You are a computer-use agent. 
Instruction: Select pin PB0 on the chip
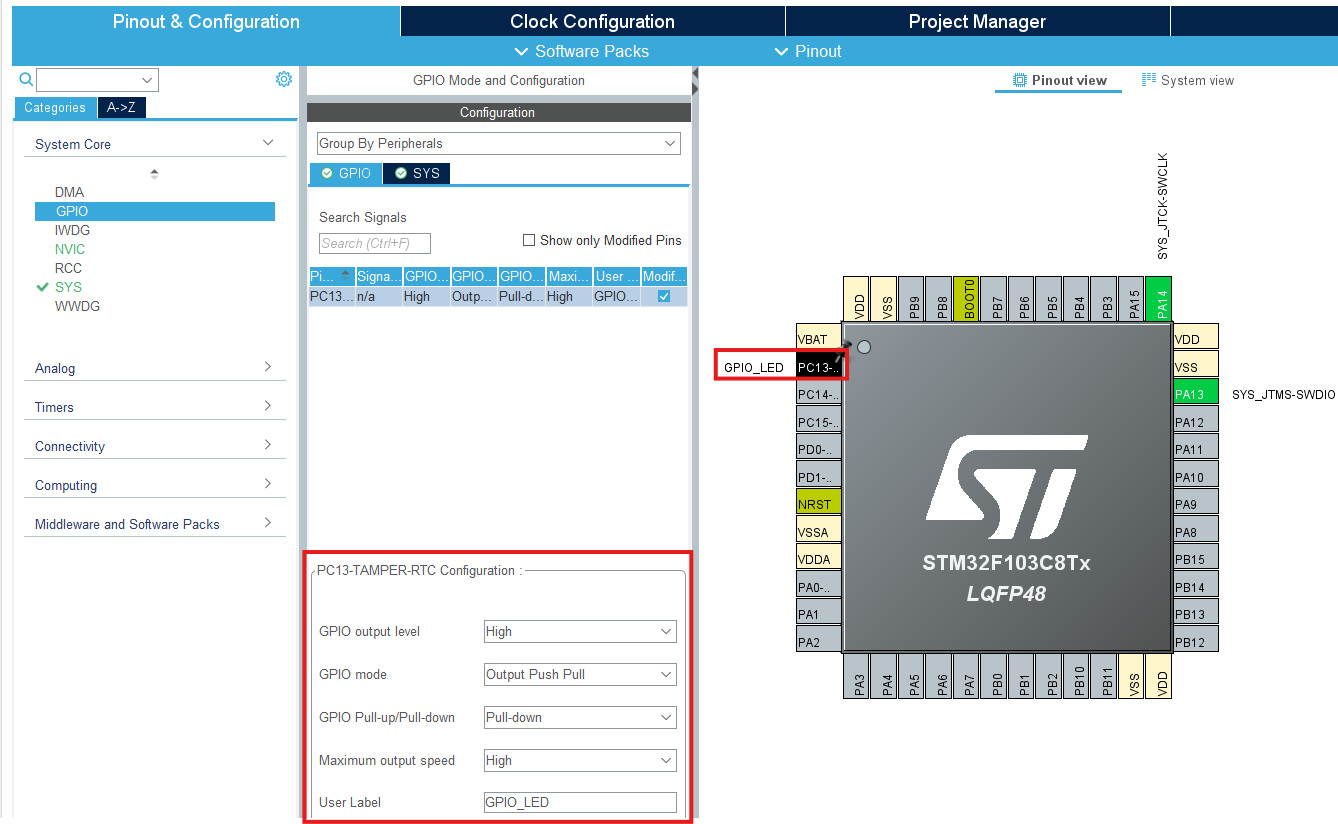994,677
